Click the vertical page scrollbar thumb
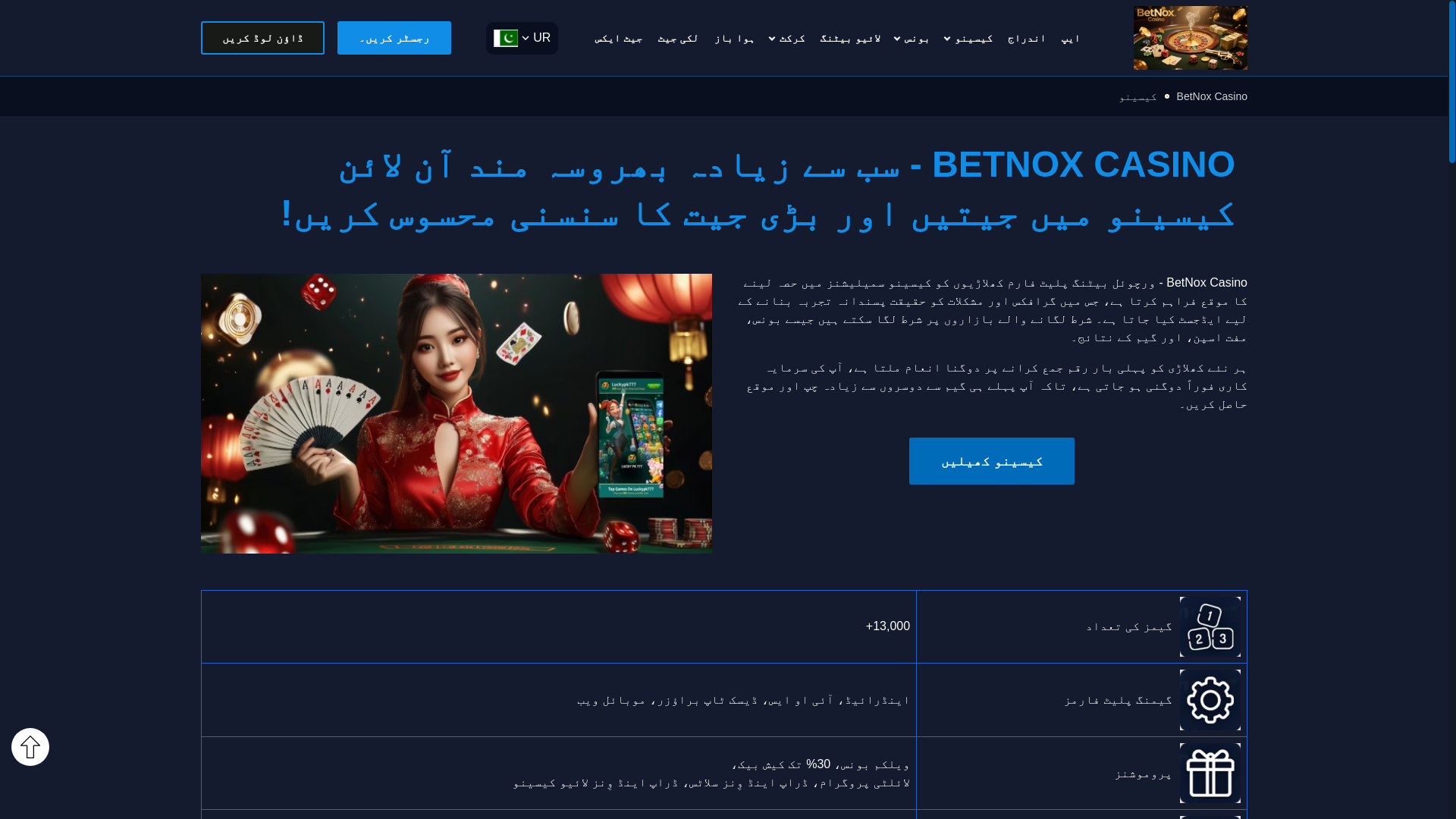The width and height of the screenshot is (1456, 819). pyautogui.click(x=1451, y=82)
